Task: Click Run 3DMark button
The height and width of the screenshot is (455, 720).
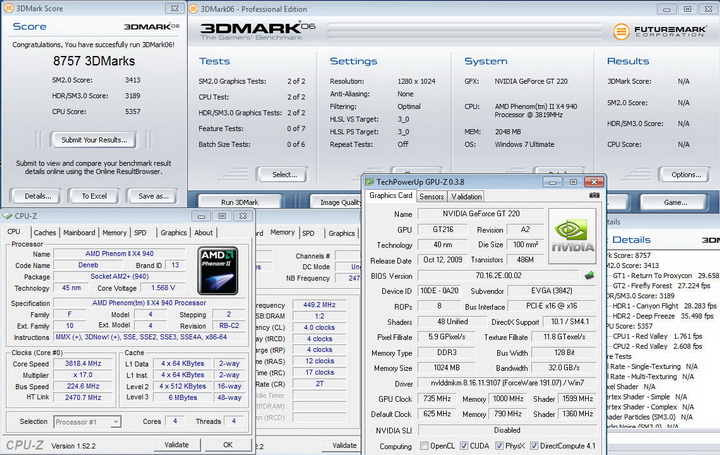Action: [x=240, y=202]
